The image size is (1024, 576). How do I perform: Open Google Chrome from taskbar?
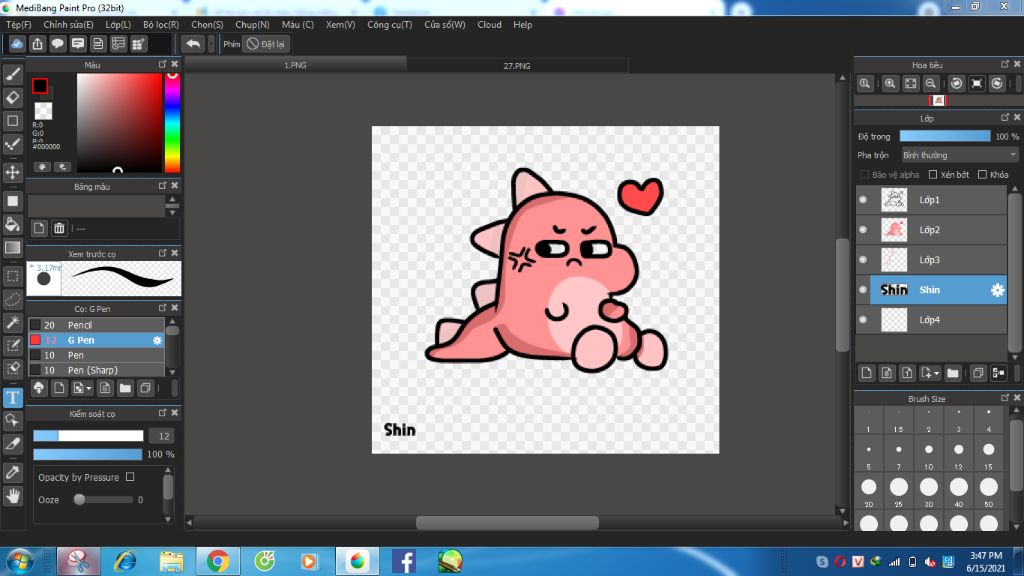point(217,561)
